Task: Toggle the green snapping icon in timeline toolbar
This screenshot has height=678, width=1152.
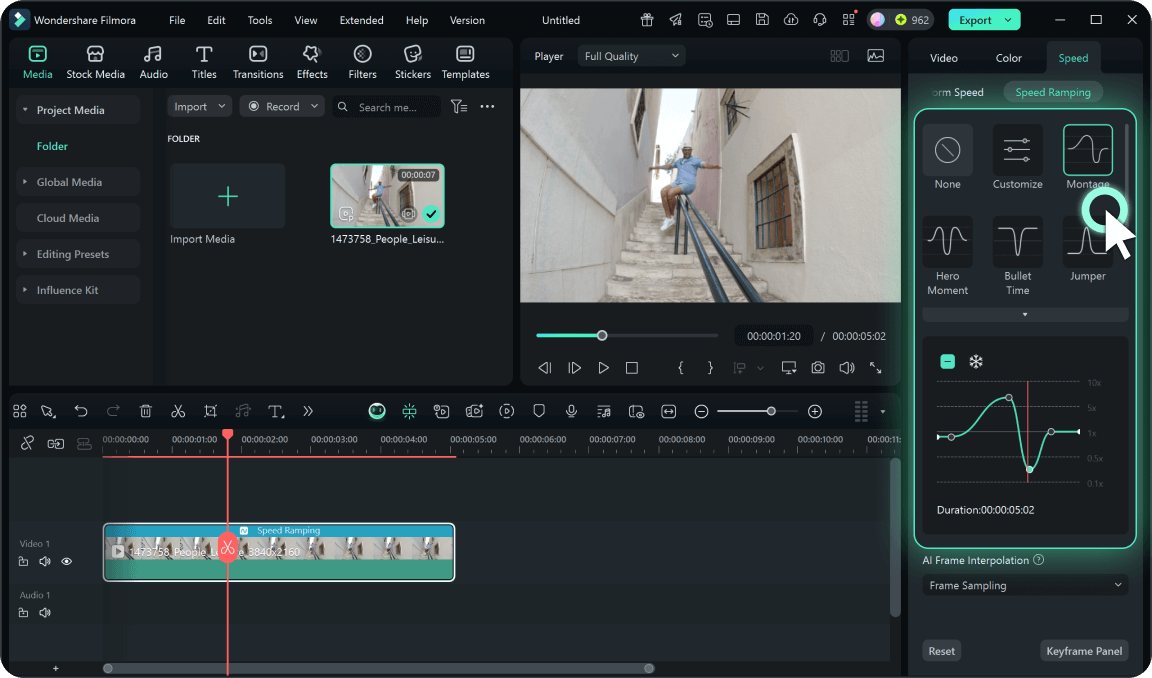Action: 409,411
